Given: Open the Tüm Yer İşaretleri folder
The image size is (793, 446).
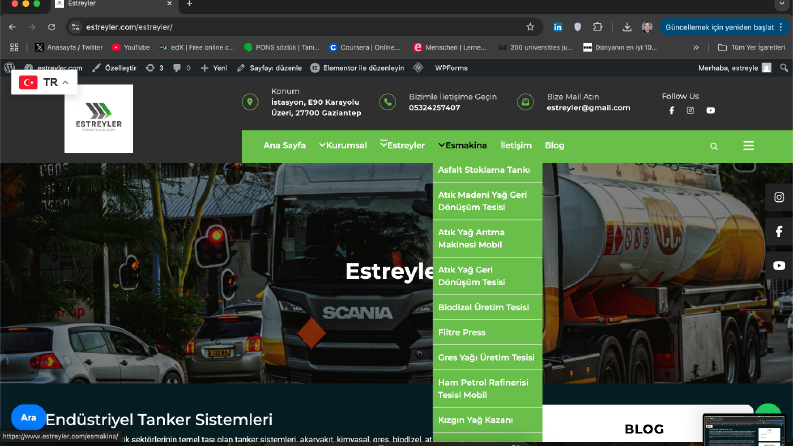Looking at the screenshot, I should click(x=752, y=48).
